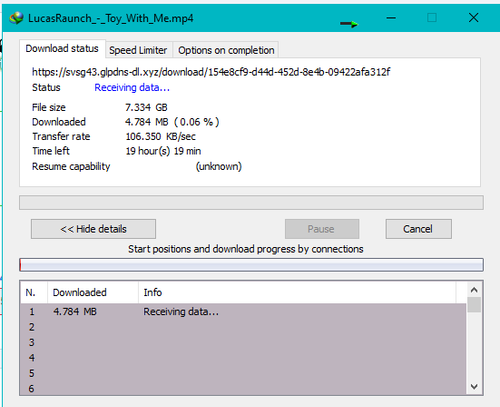Click the Downloaded 0.06 % percentage value
This screenshot has width=500, height=407.
(x=197, y=122)
